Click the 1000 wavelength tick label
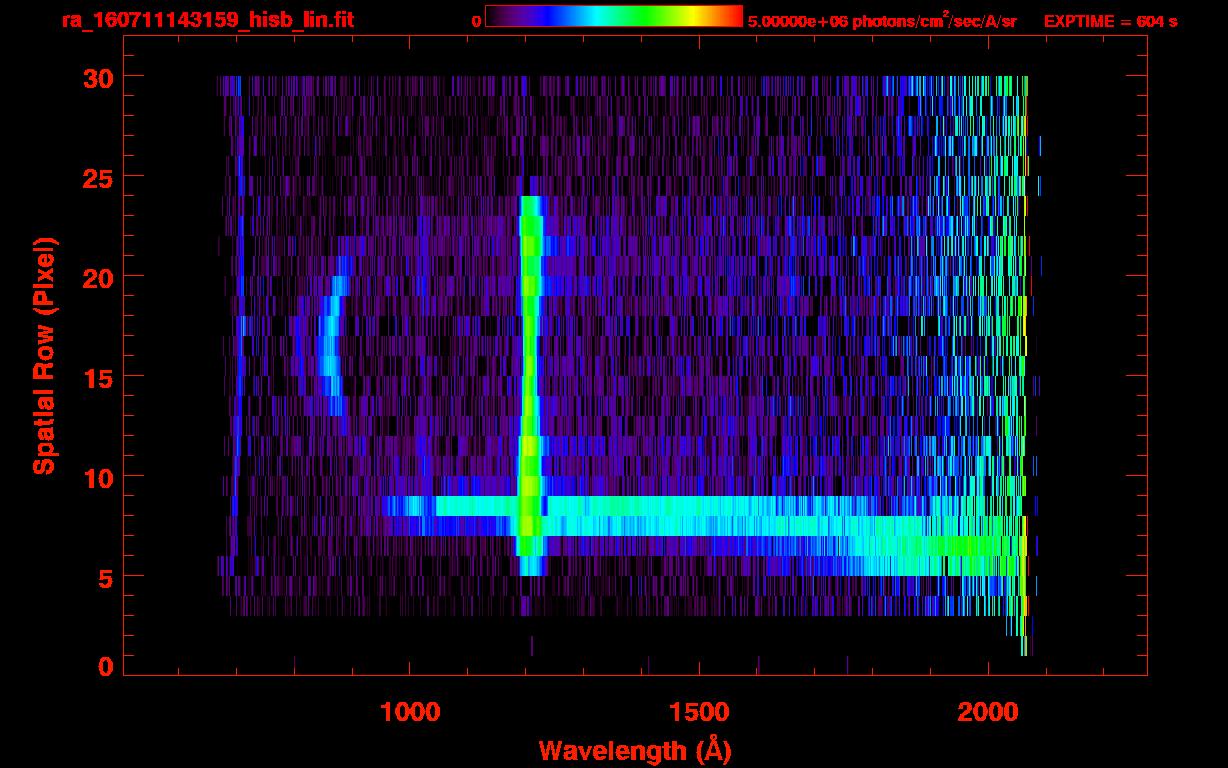 click(x=410, y=712)
